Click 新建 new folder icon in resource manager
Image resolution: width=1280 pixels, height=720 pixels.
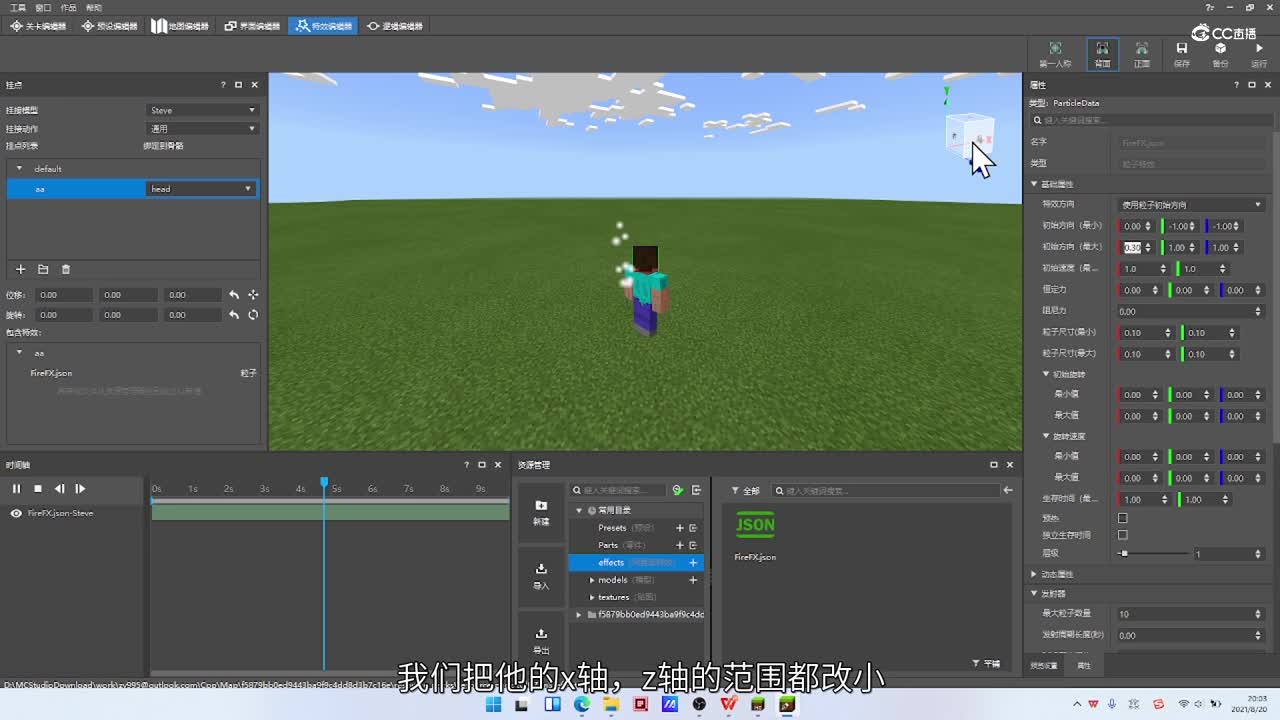click(x=541, y=512)
